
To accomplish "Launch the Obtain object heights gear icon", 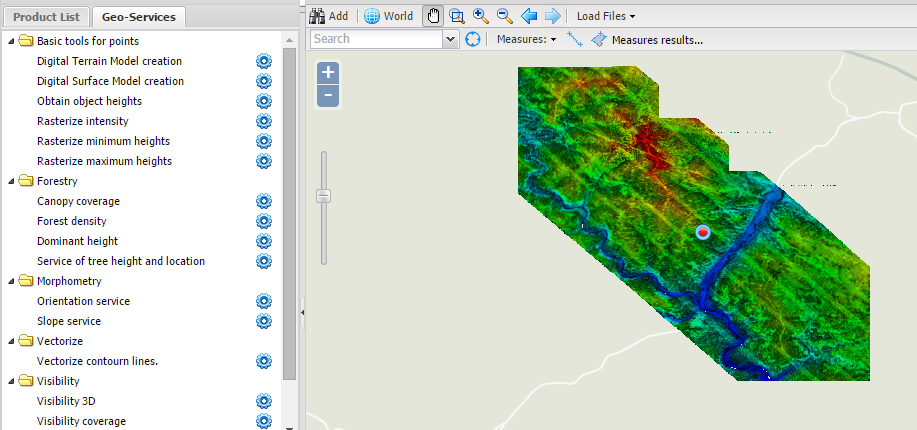I will [264, 101].
